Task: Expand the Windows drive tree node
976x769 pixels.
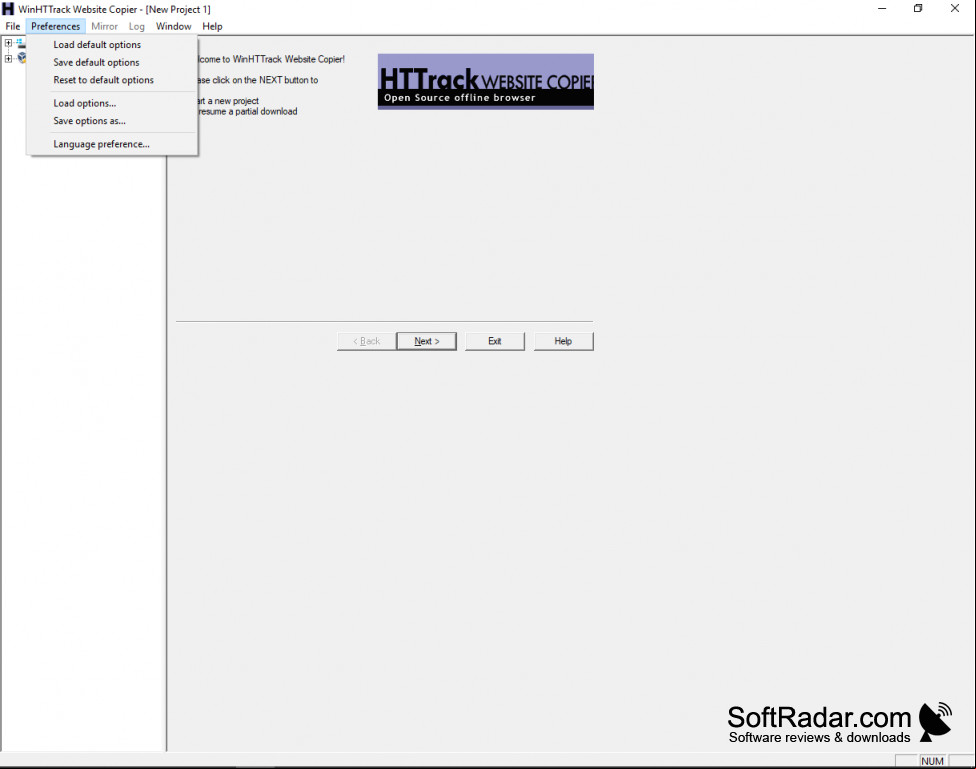Action: click(8, 43)
